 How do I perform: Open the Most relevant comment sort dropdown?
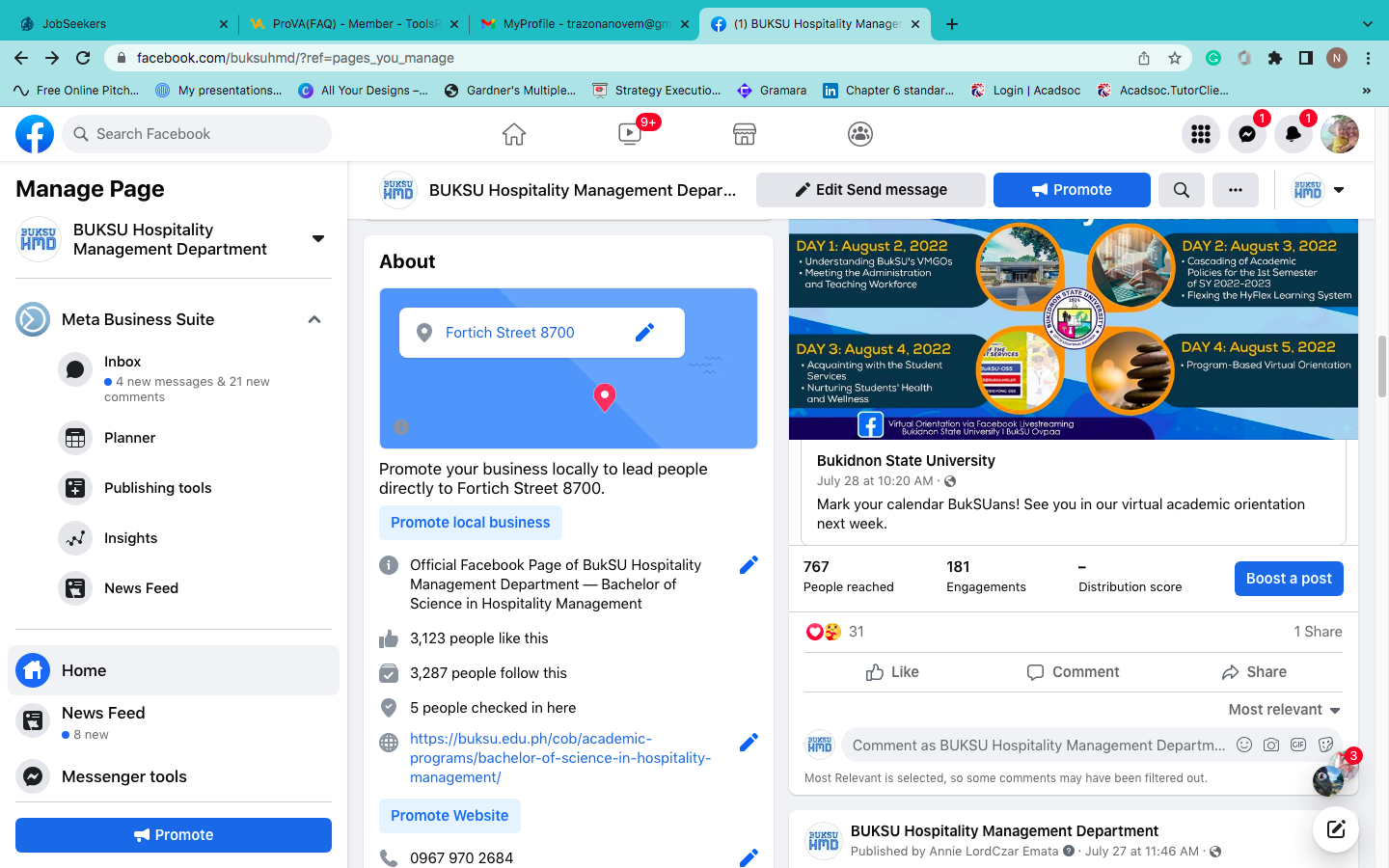pyautogui.click(x=1285, y=710)
